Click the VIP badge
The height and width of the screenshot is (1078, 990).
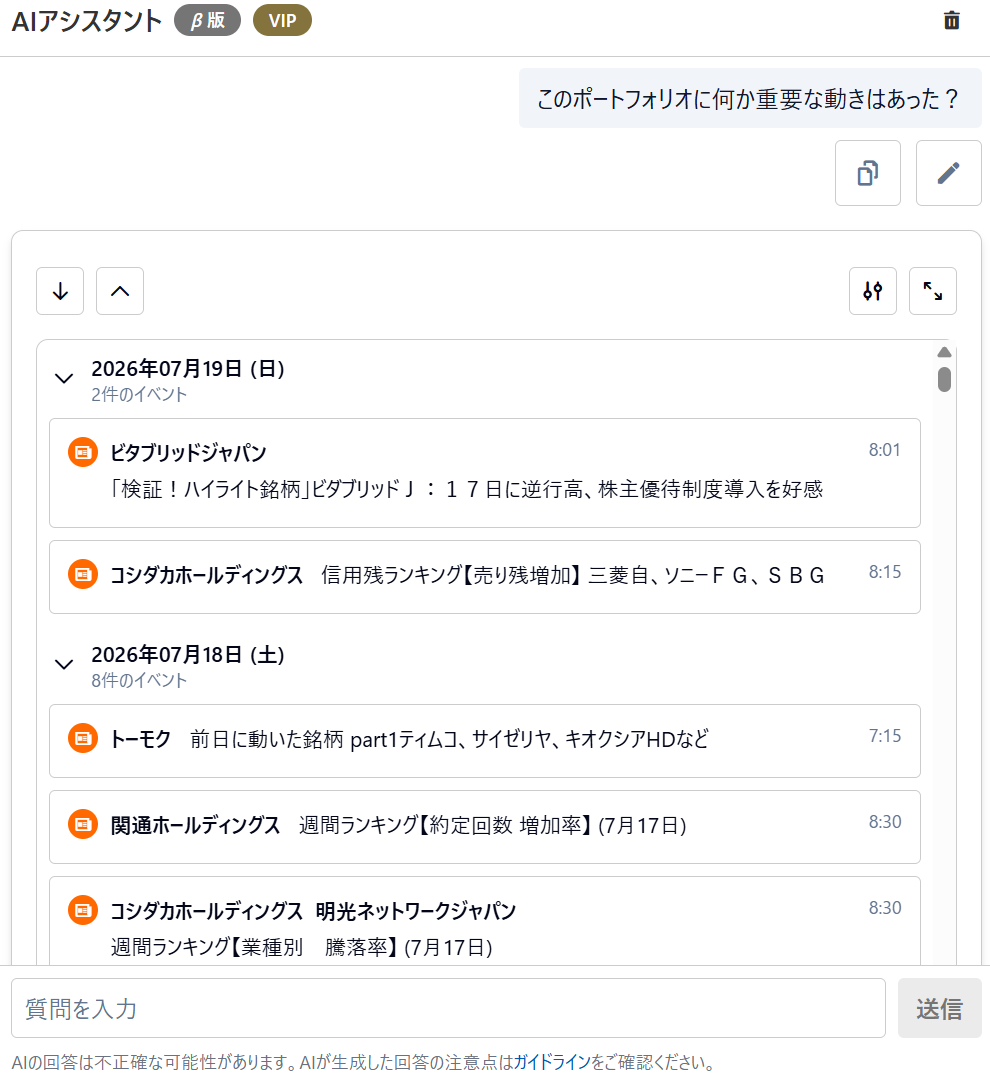coord(283,21)
